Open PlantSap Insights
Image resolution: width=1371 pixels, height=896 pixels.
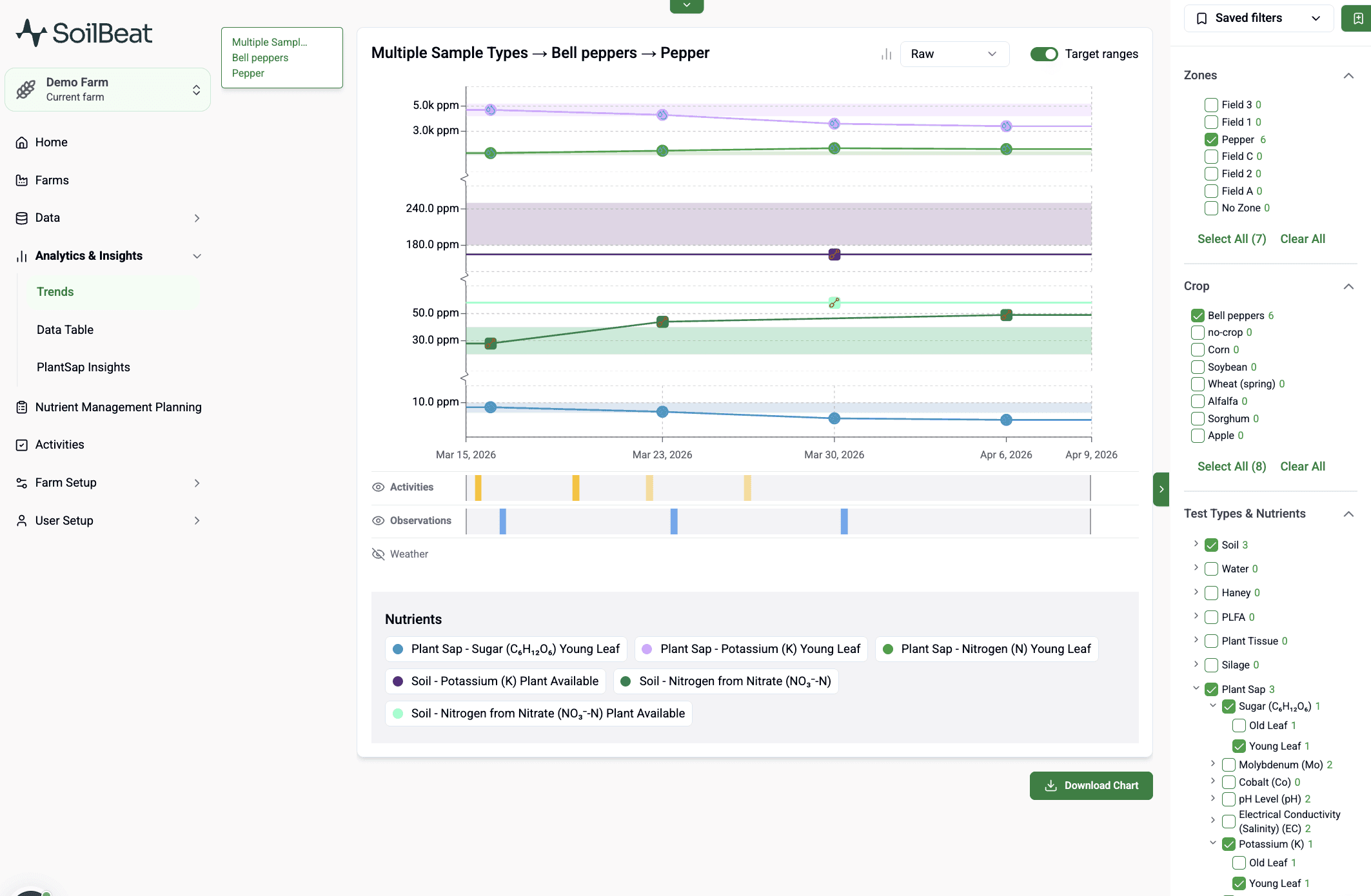click(83, 367)
